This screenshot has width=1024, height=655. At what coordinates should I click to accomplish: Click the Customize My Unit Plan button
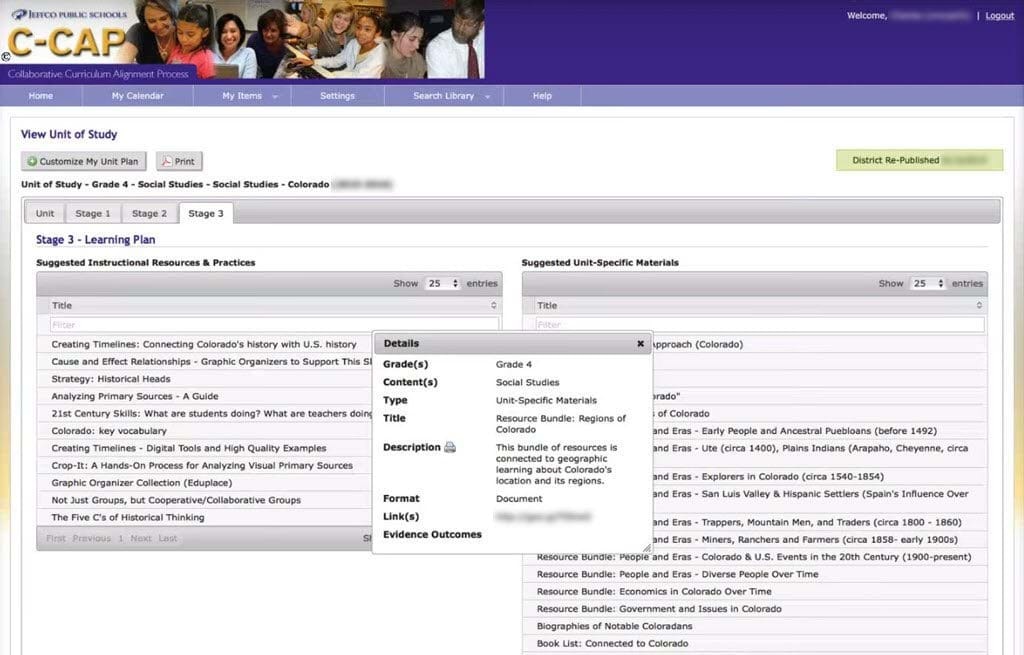[x=84, y=161]
